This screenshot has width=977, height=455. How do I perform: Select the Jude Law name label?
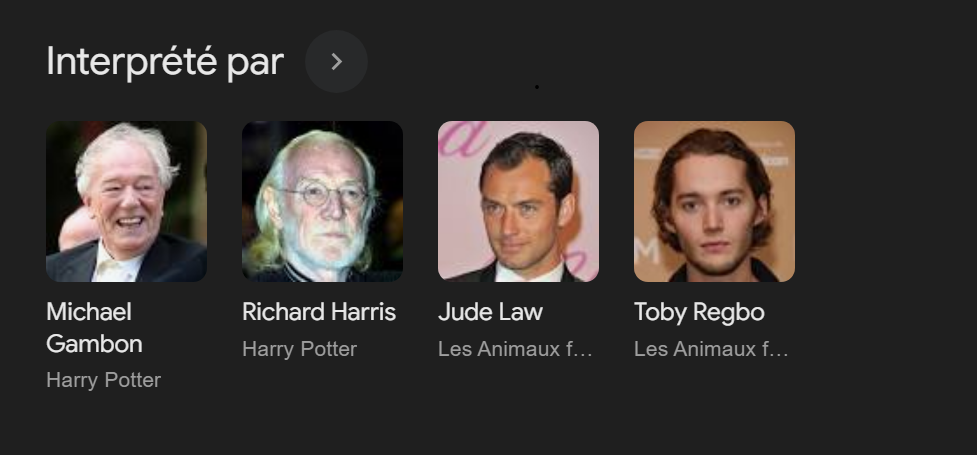click(x=490, y=312)
